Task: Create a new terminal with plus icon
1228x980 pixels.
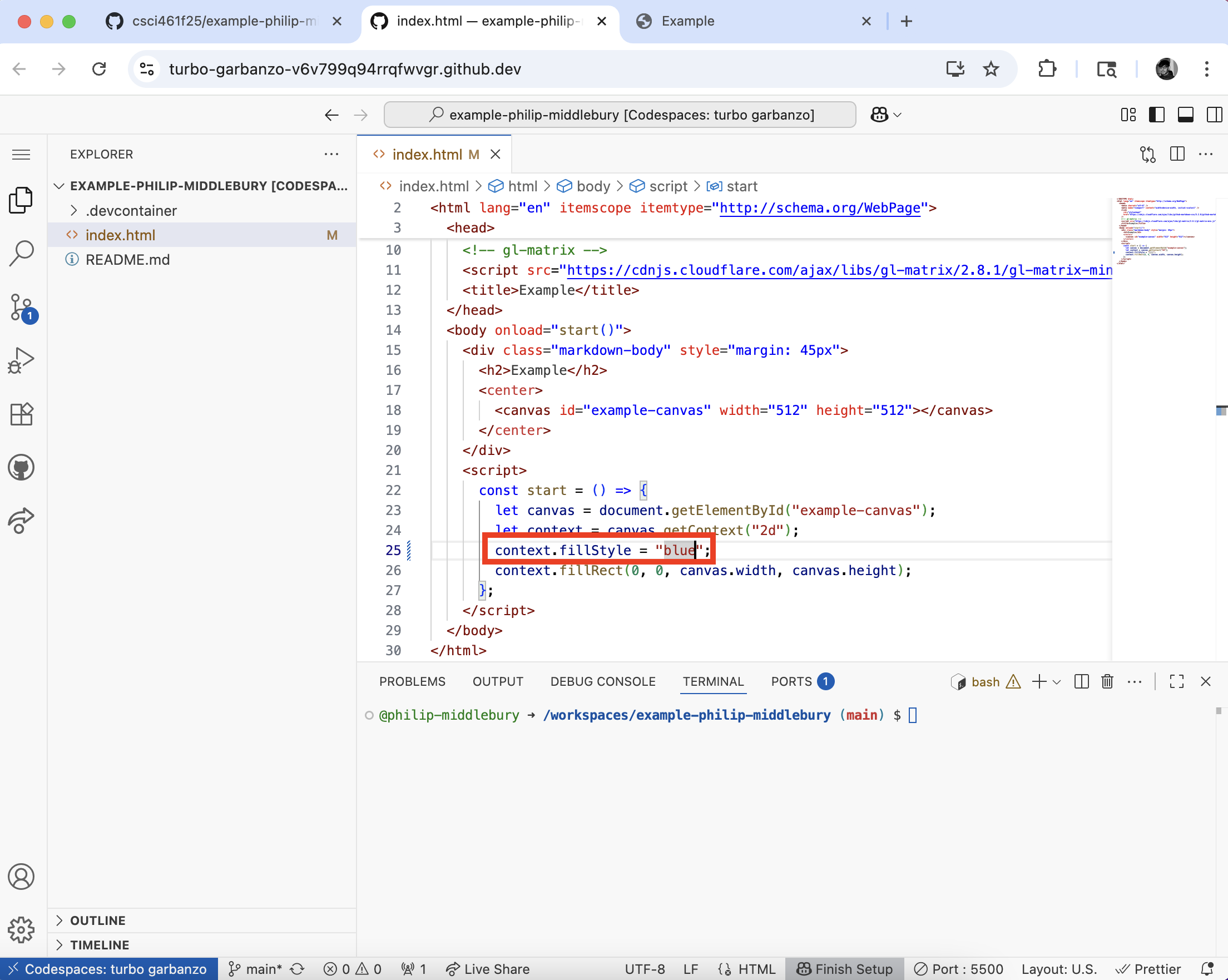Action: coord(1039,682)
